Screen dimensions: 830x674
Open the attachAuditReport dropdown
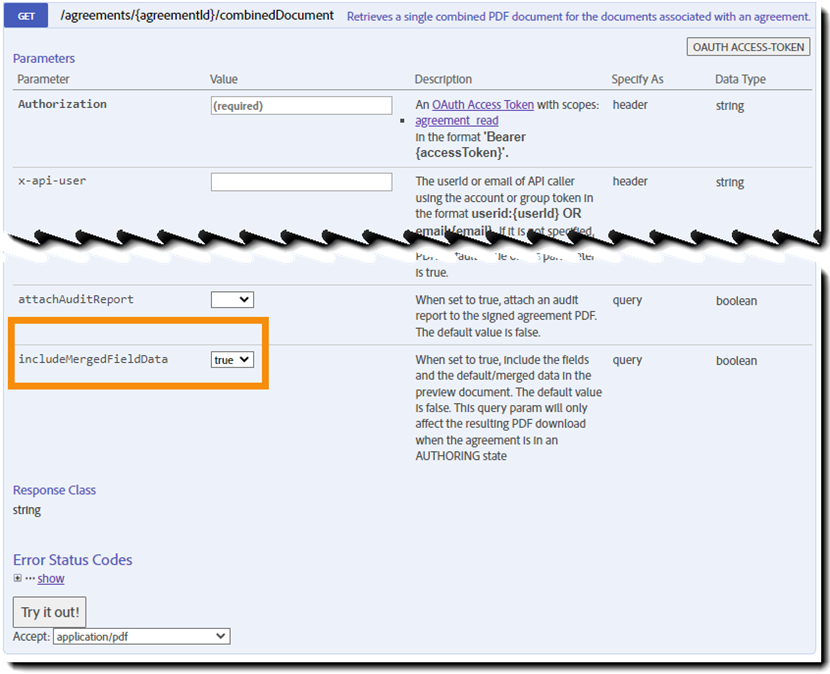pos(232,299)
